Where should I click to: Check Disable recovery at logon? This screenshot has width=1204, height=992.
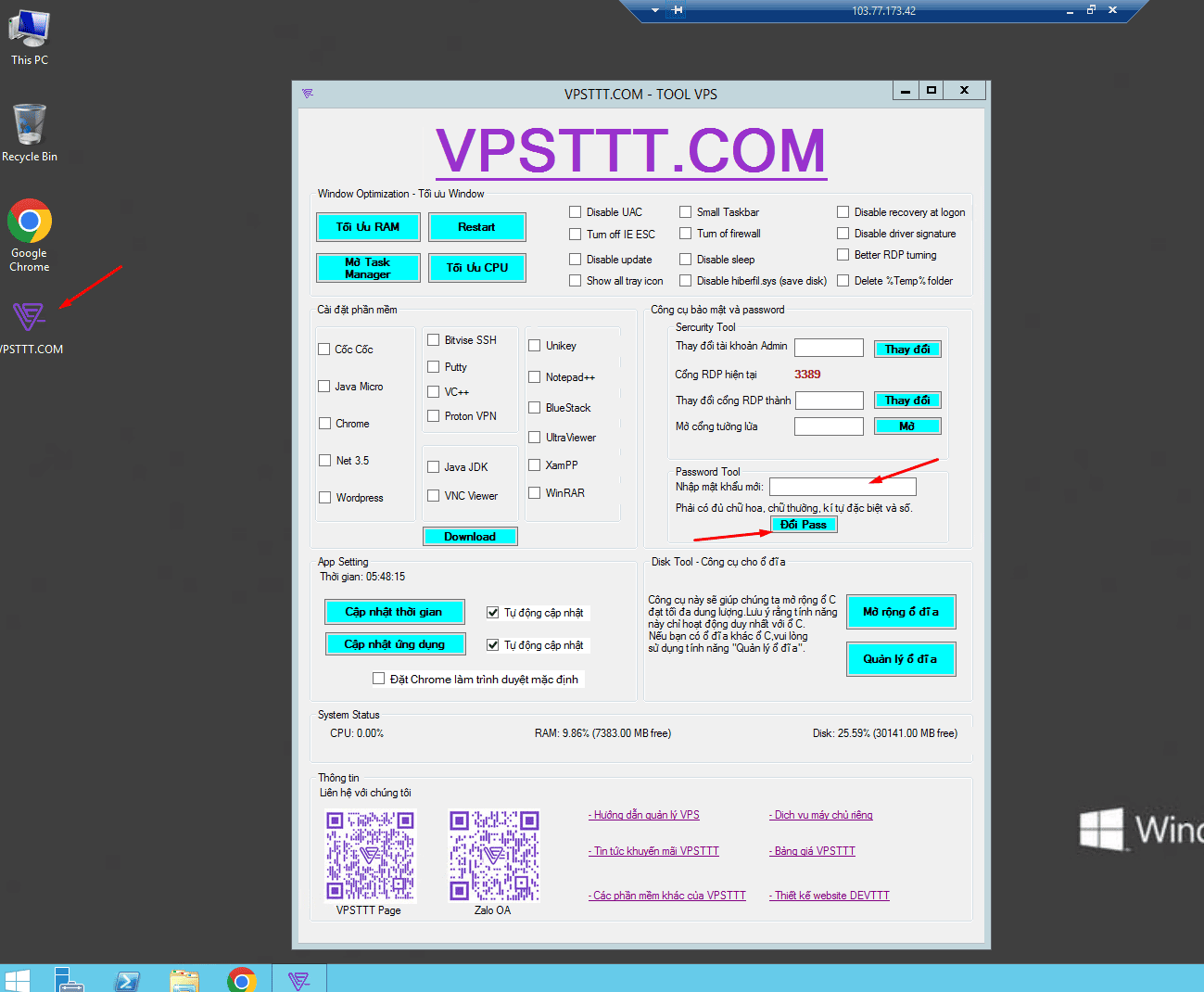click(843, 212)
